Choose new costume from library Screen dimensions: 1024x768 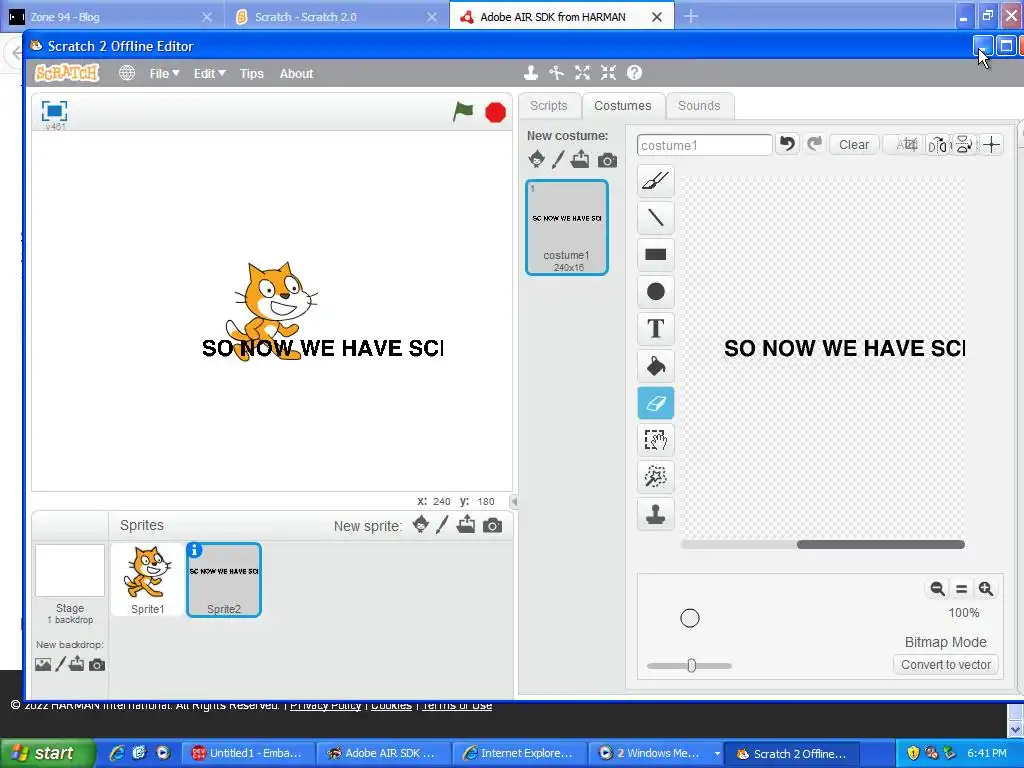click(536, 159)
